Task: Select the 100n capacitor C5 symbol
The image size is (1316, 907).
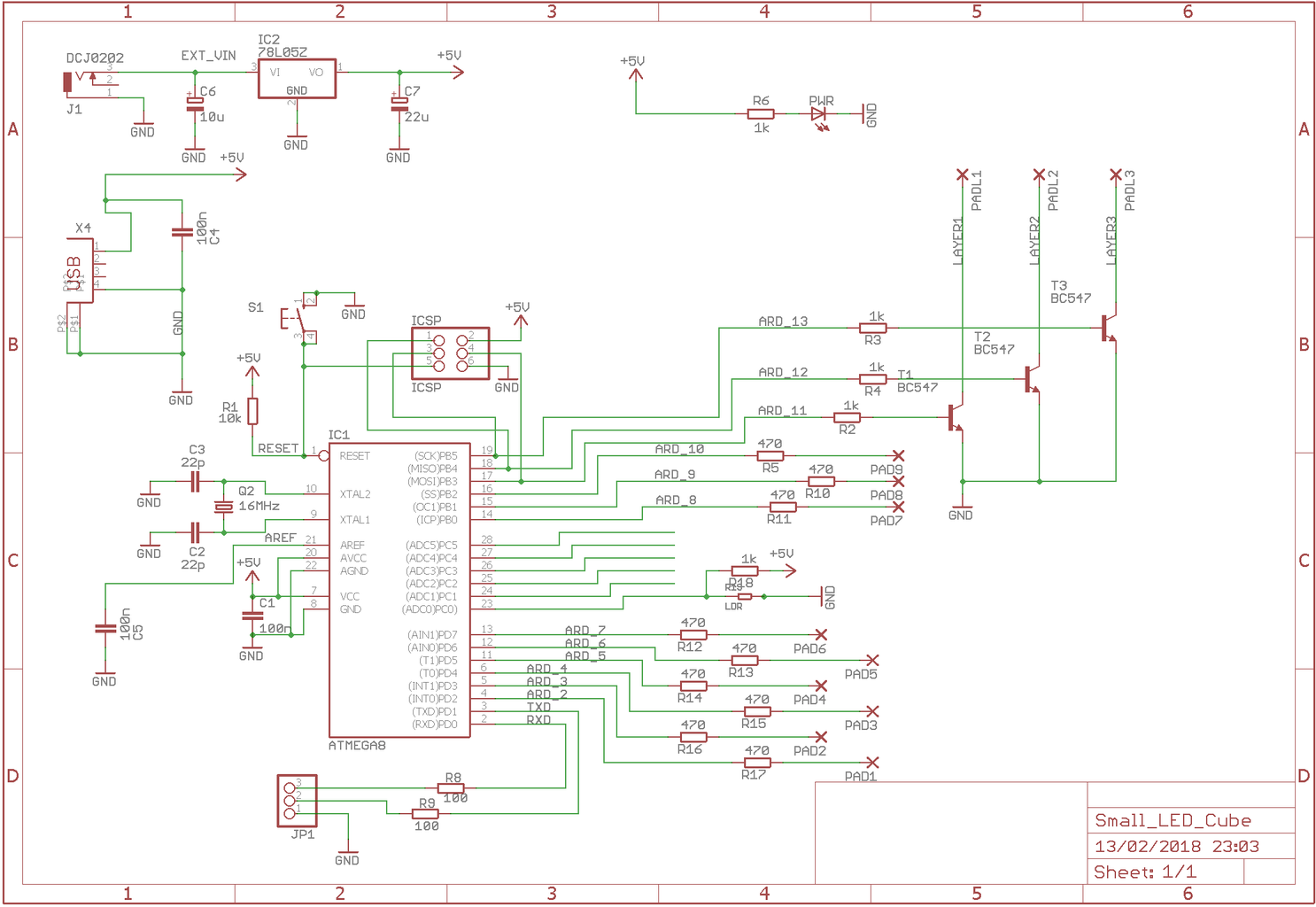Action: click(x=105, y=629)
